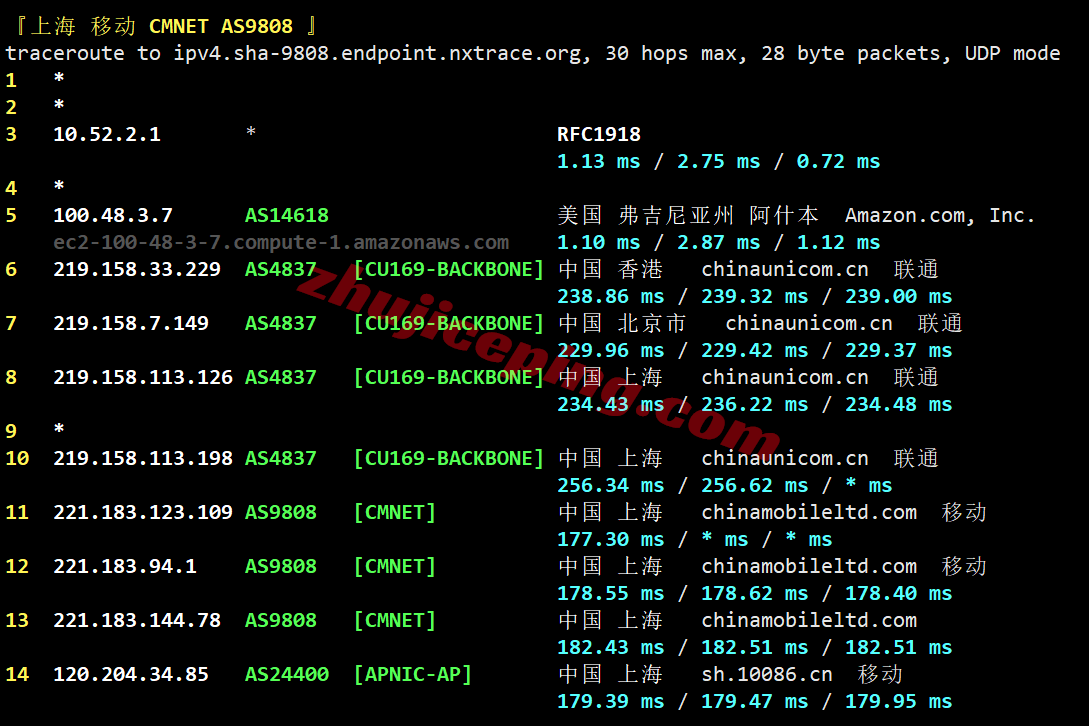Image resolution: width=1089 pixels, height=726 pixels.
Task: Click sh.10086.cn domain text
Action: coord(767,675)
